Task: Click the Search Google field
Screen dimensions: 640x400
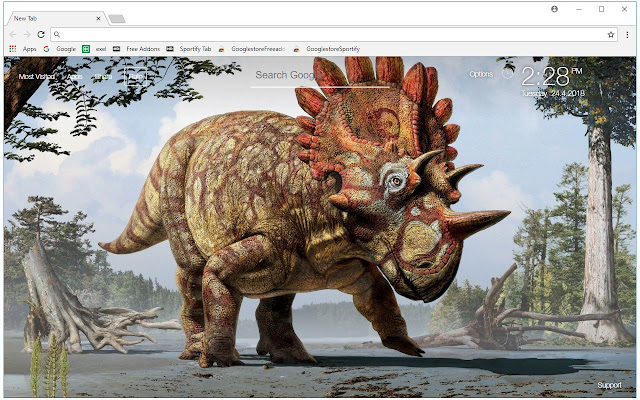Action: [320, 76]
